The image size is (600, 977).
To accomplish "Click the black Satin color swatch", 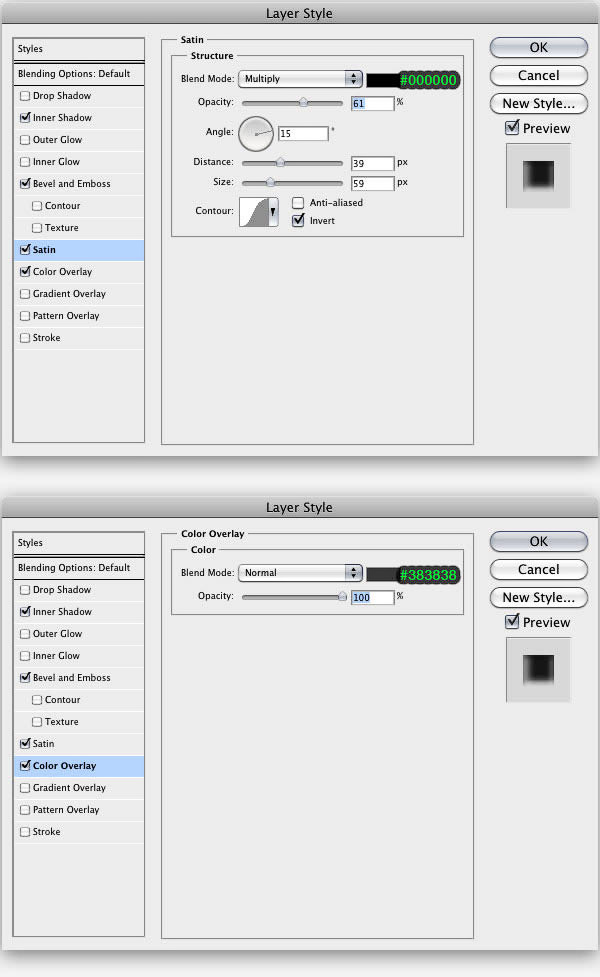I will coord(382,80).
